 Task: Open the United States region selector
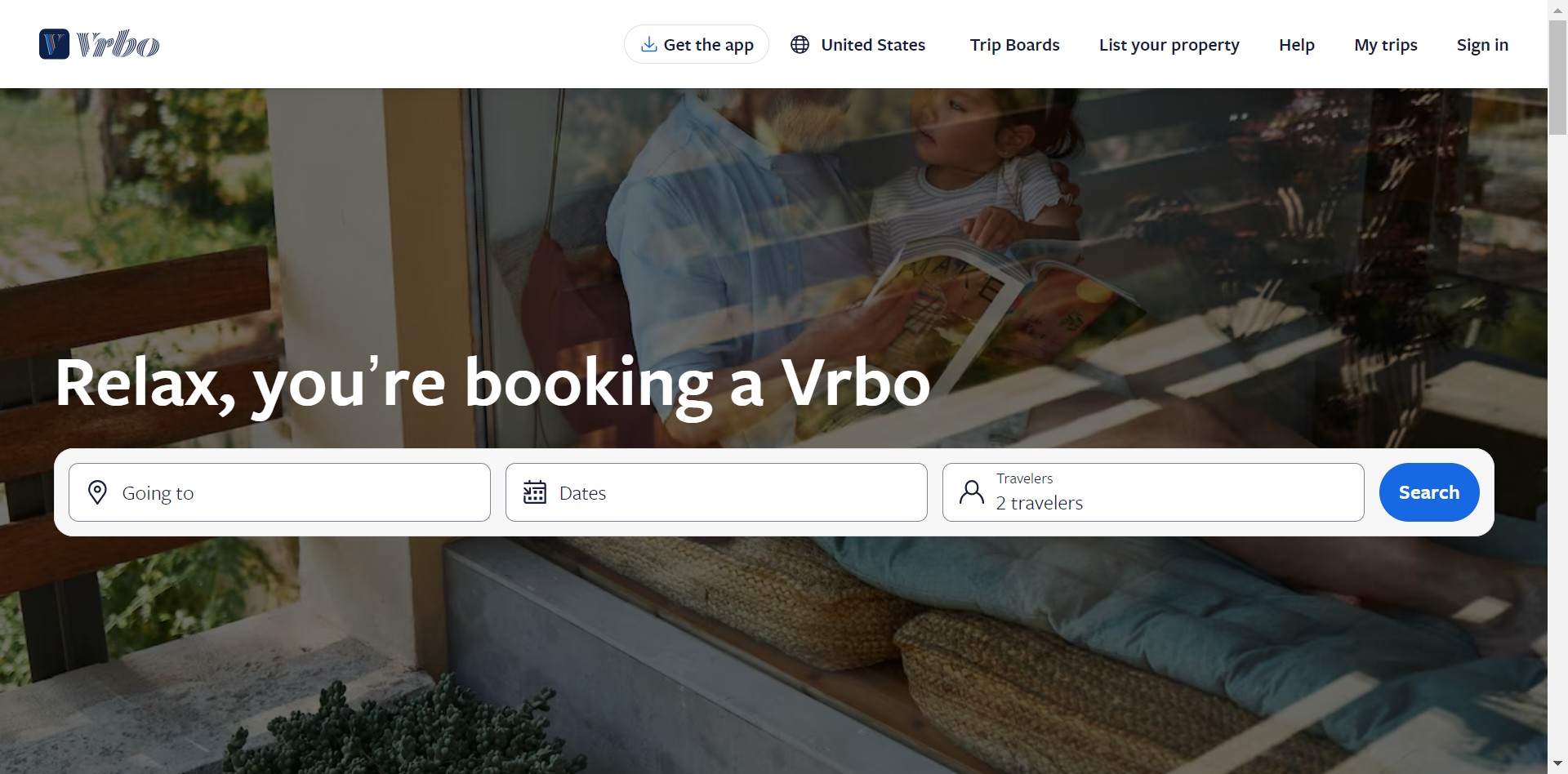coord(858,44)
